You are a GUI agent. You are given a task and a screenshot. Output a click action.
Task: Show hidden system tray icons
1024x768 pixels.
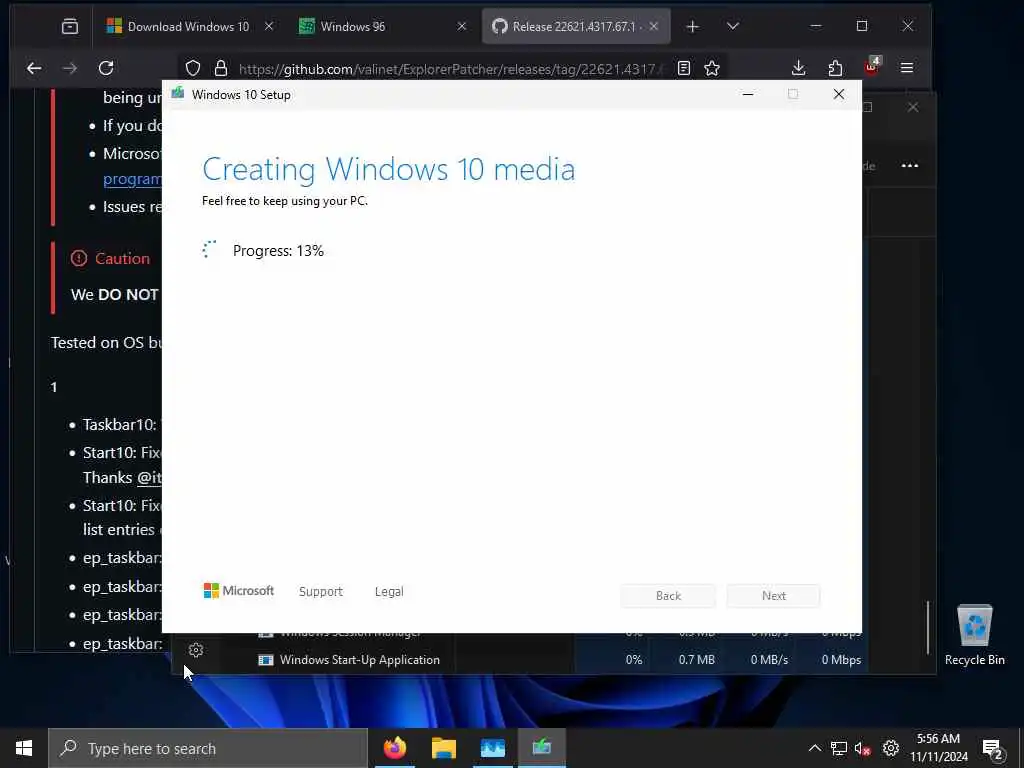pyautogui.click(x=814, y=748)
